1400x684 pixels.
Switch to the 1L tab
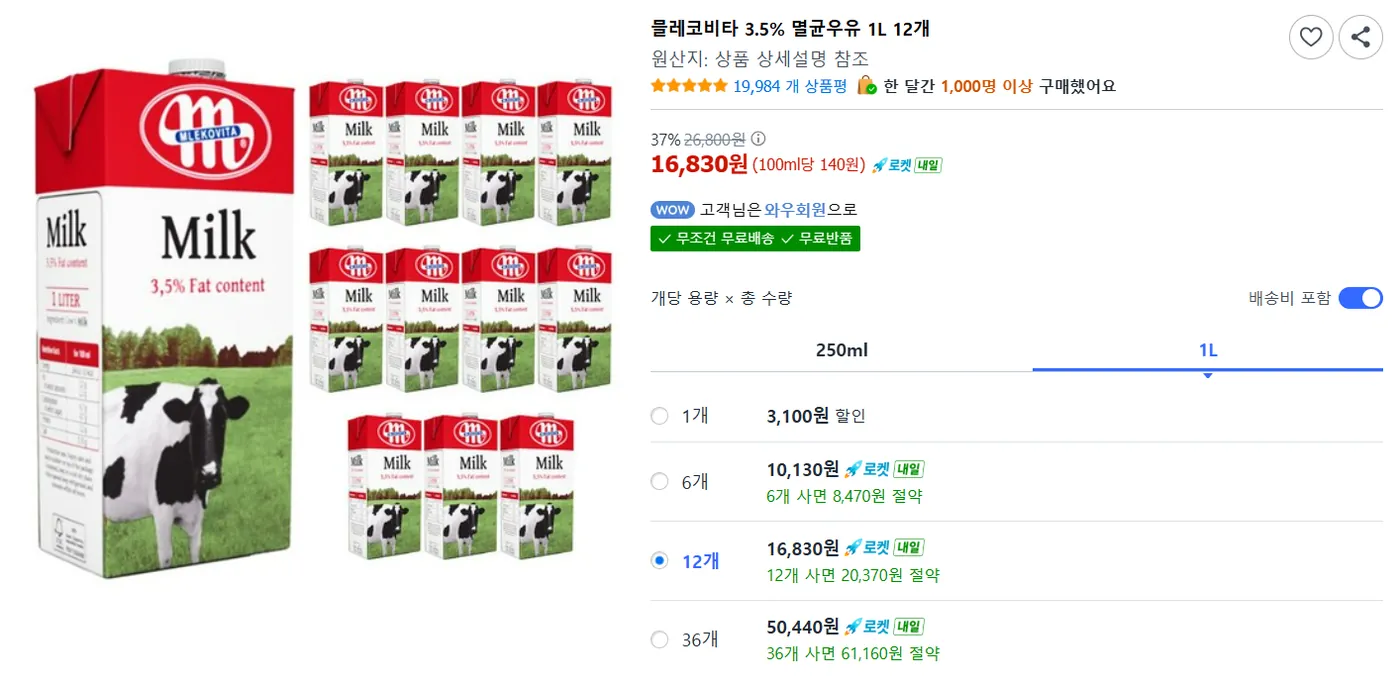pyautogui.click(x=1207, y=350)
